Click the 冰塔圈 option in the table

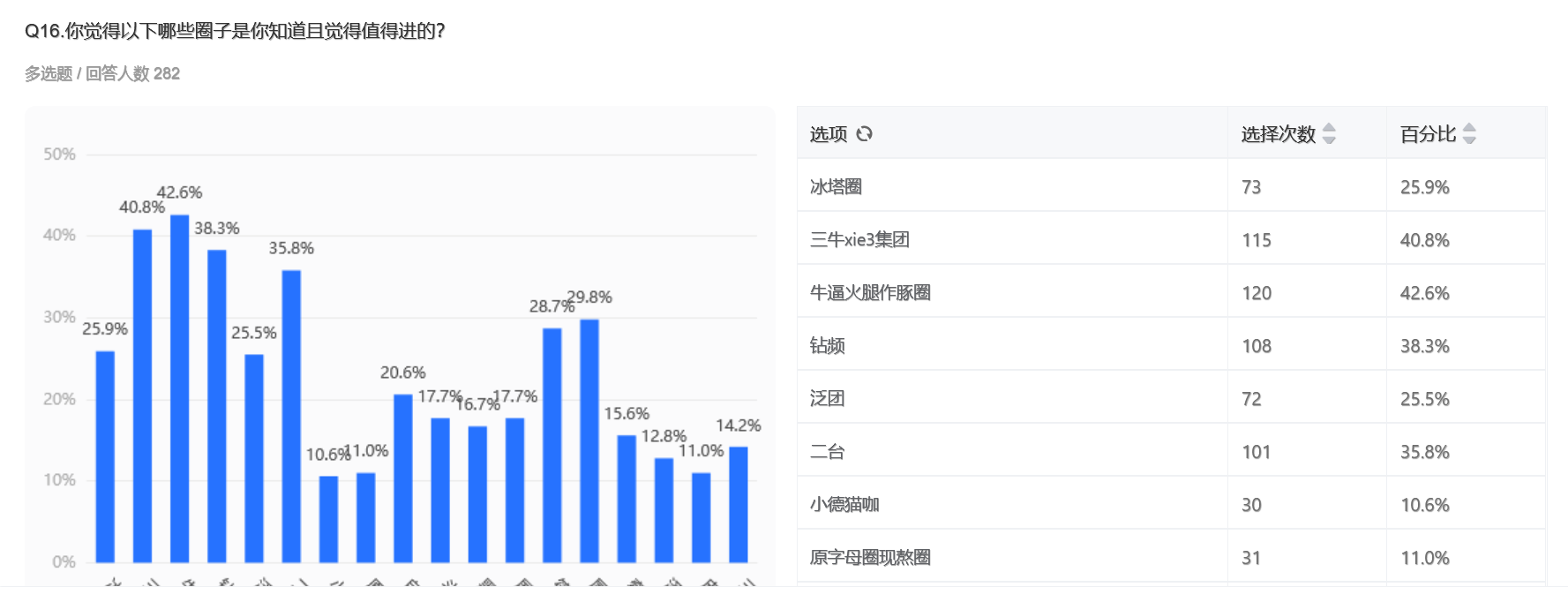[x=836, y=187]
